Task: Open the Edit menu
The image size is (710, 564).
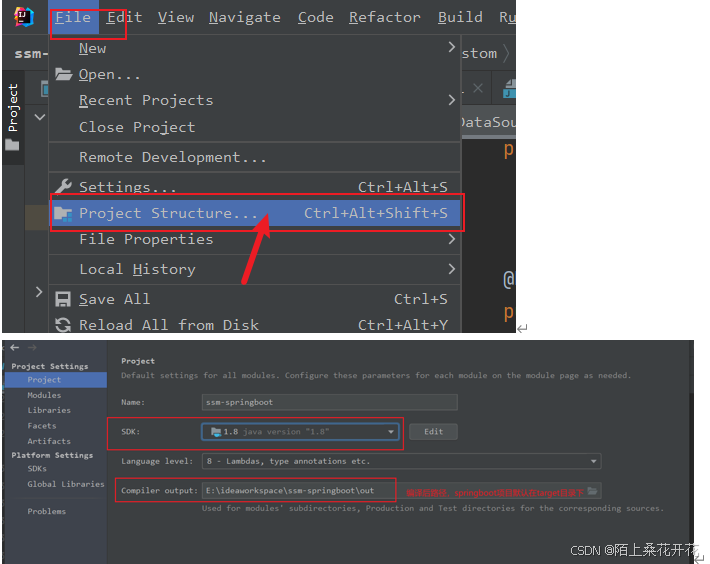Action: pos(125,17)
